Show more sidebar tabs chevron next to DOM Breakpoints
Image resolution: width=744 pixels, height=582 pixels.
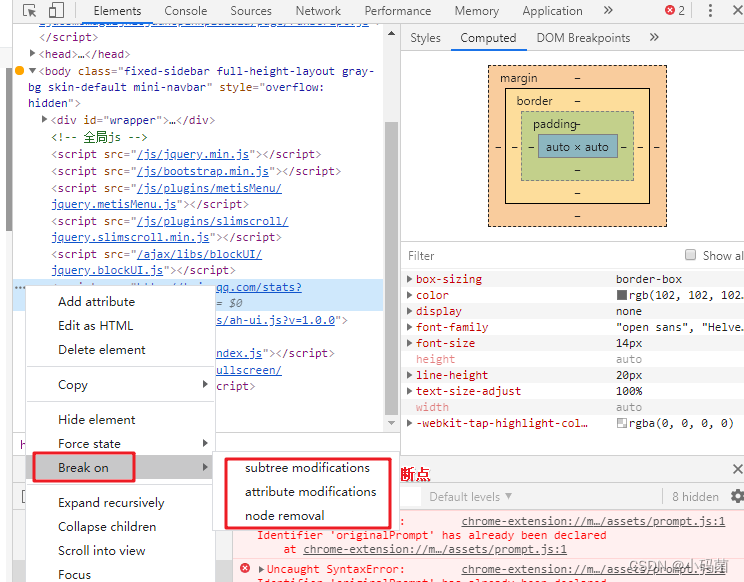click(654, 37)
